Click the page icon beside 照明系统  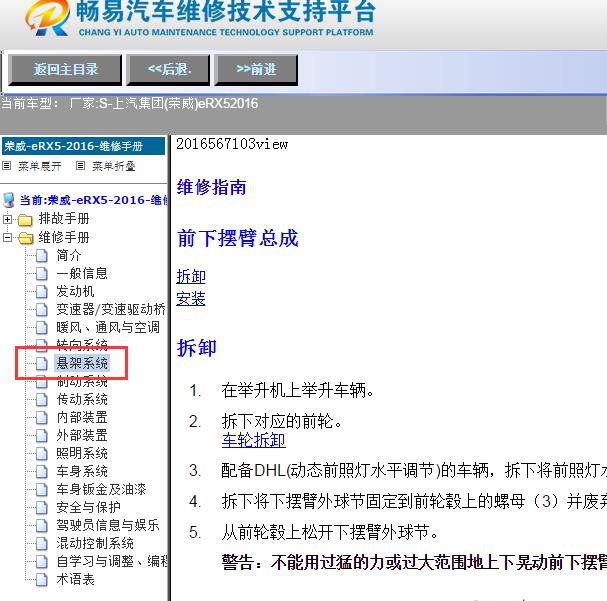click(41, 453)
